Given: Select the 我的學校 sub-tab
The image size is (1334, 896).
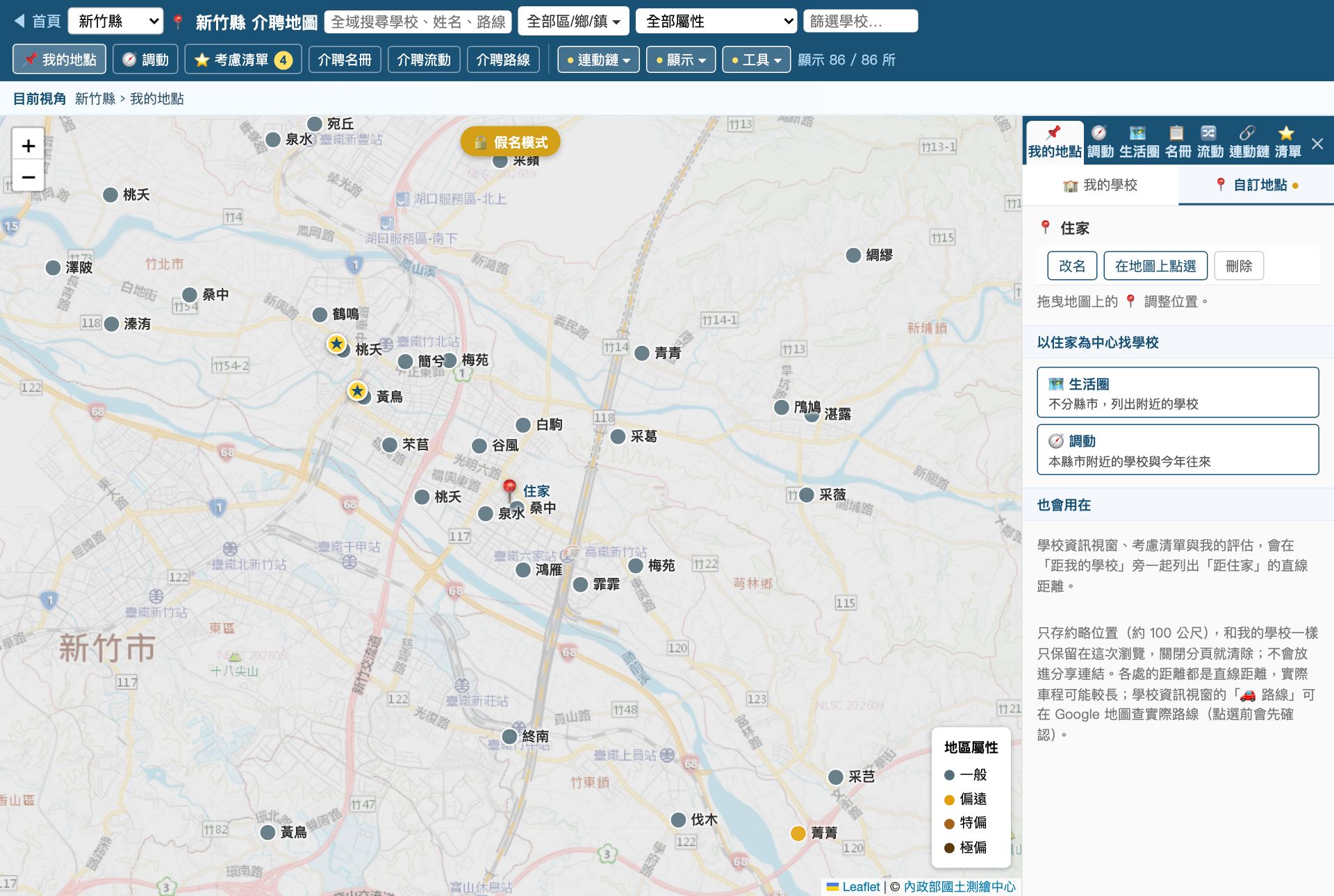Looking at the screenshot, I should 1101,185.
